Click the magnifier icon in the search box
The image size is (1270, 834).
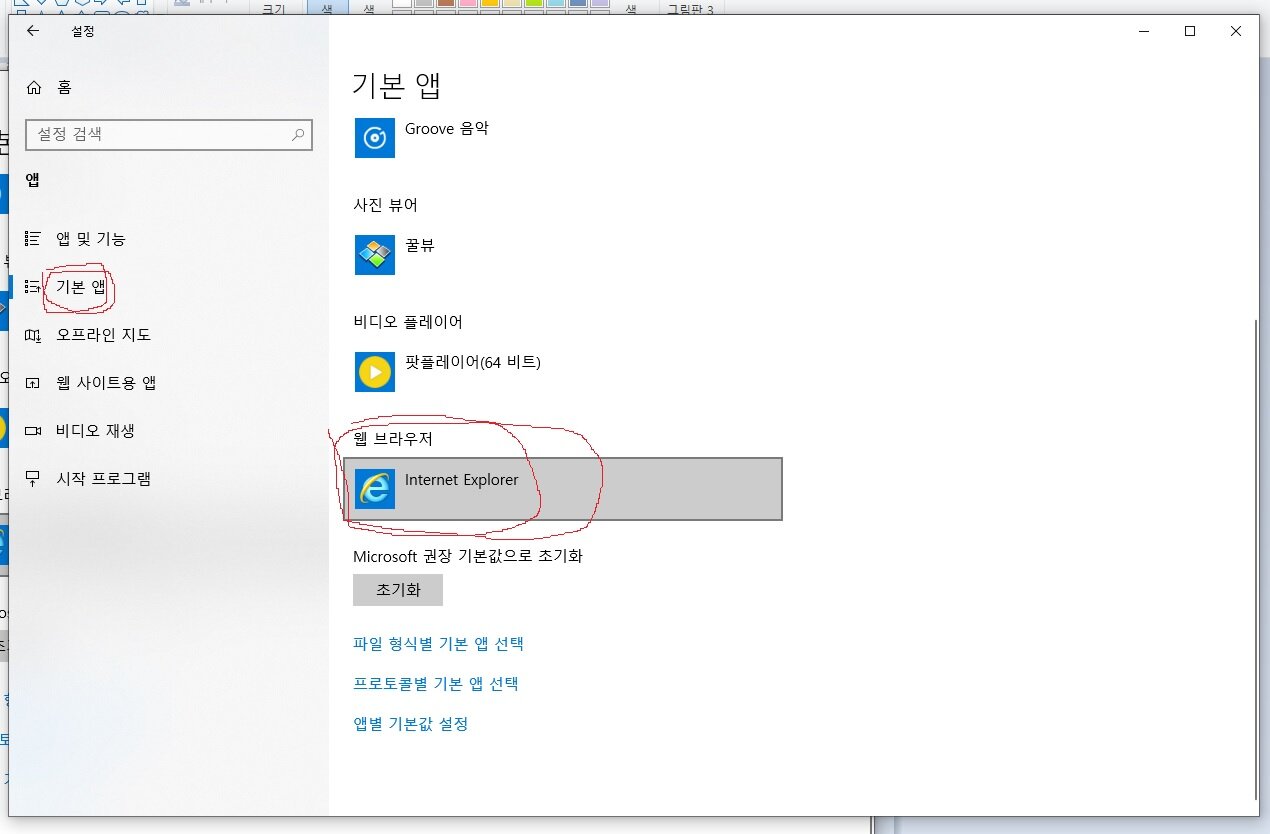coord(298,134)
